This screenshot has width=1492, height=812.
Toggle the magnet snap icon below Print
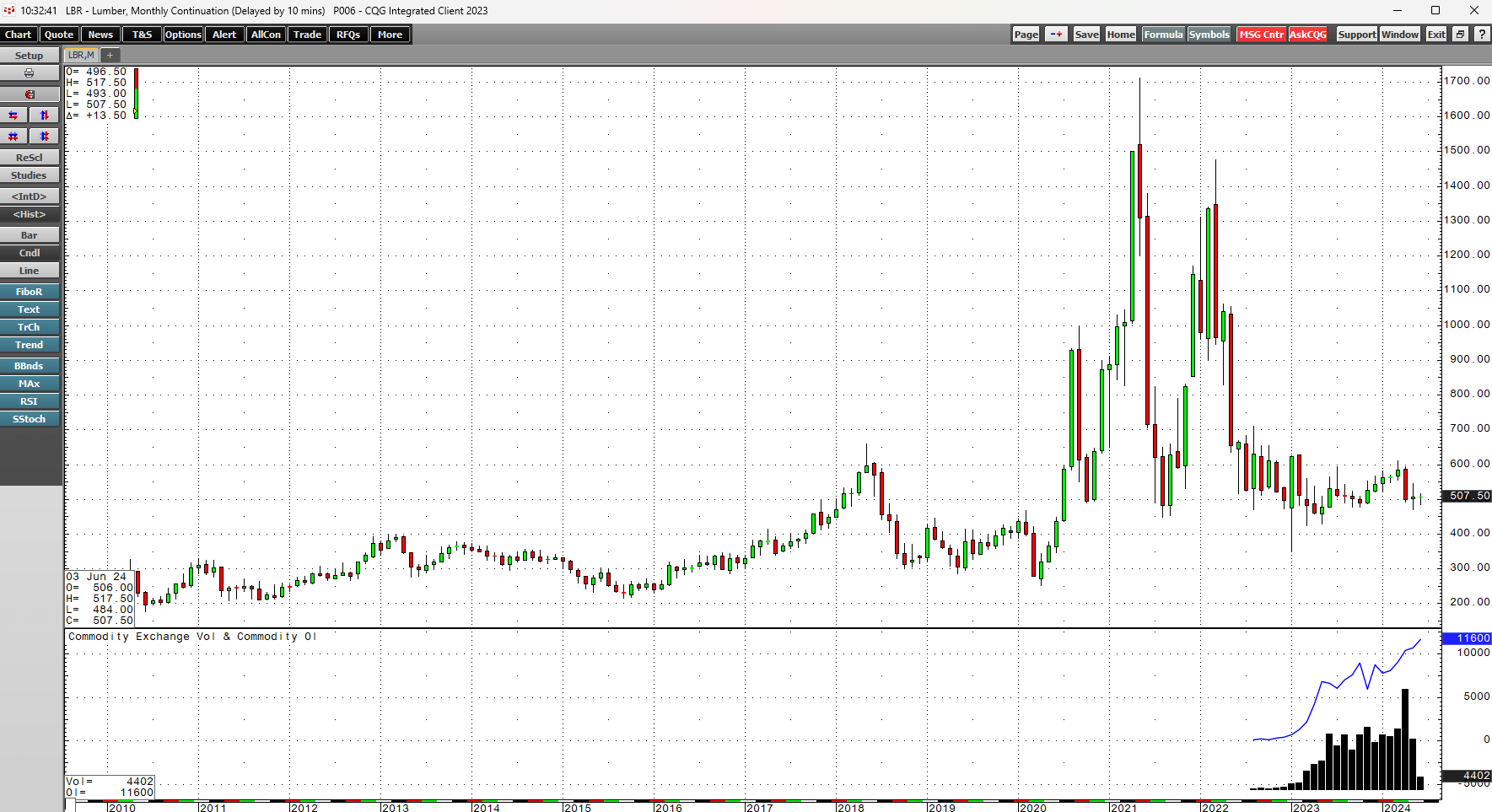pyautogui.click(x=30, y=94)
